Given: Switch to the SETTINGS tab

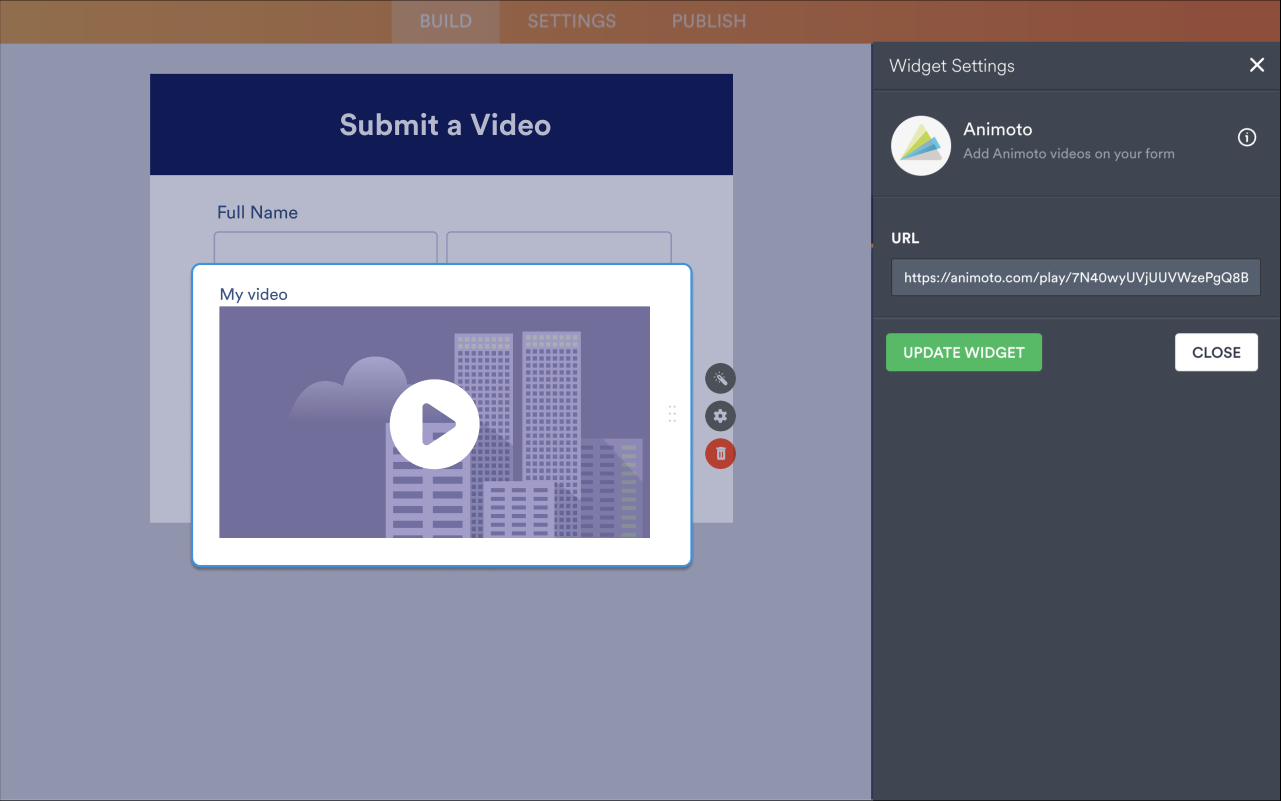Looking at the screenshot, I should (x=571, y=21).
